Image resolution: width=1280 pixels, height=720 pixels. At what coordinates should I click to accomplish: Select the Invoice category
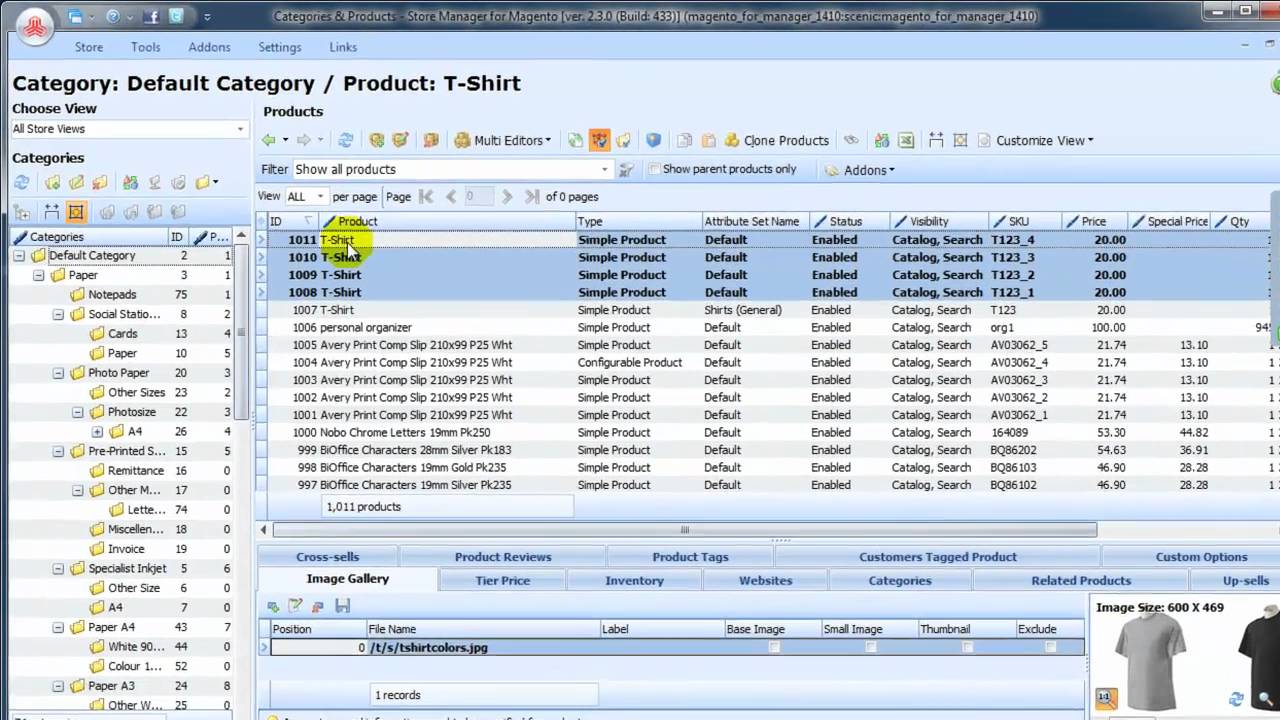[x=125, y=549]
